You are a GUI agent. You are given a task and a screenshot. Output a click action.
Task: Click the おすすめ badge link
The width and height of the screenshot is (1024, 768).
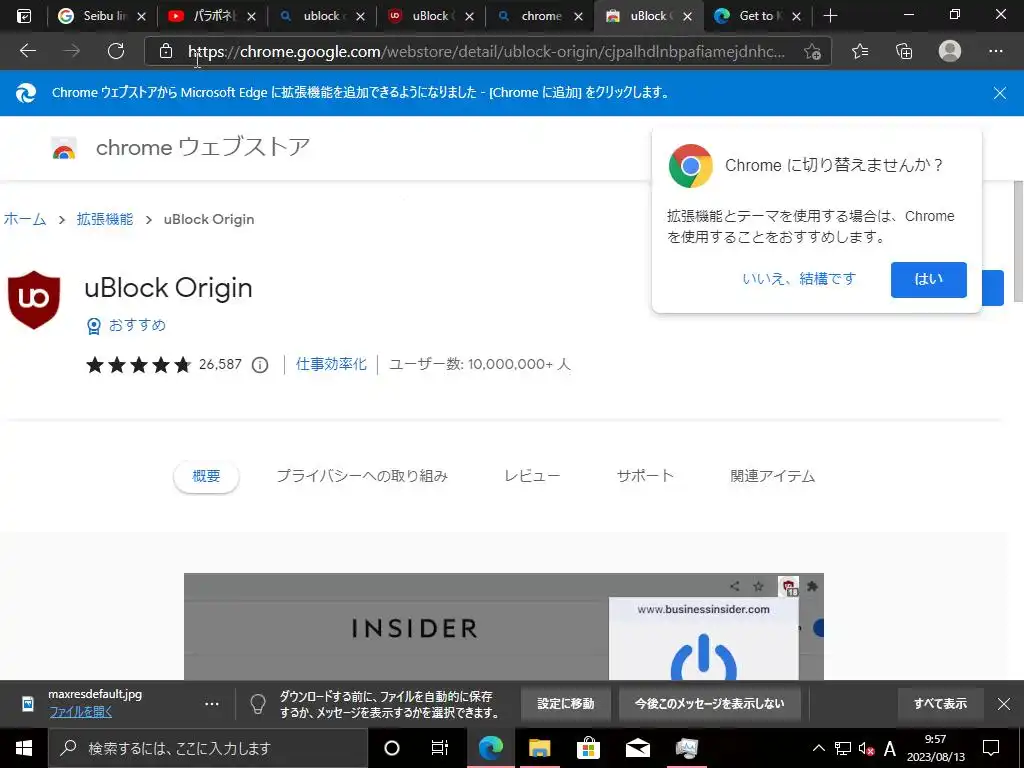[127, 325]
